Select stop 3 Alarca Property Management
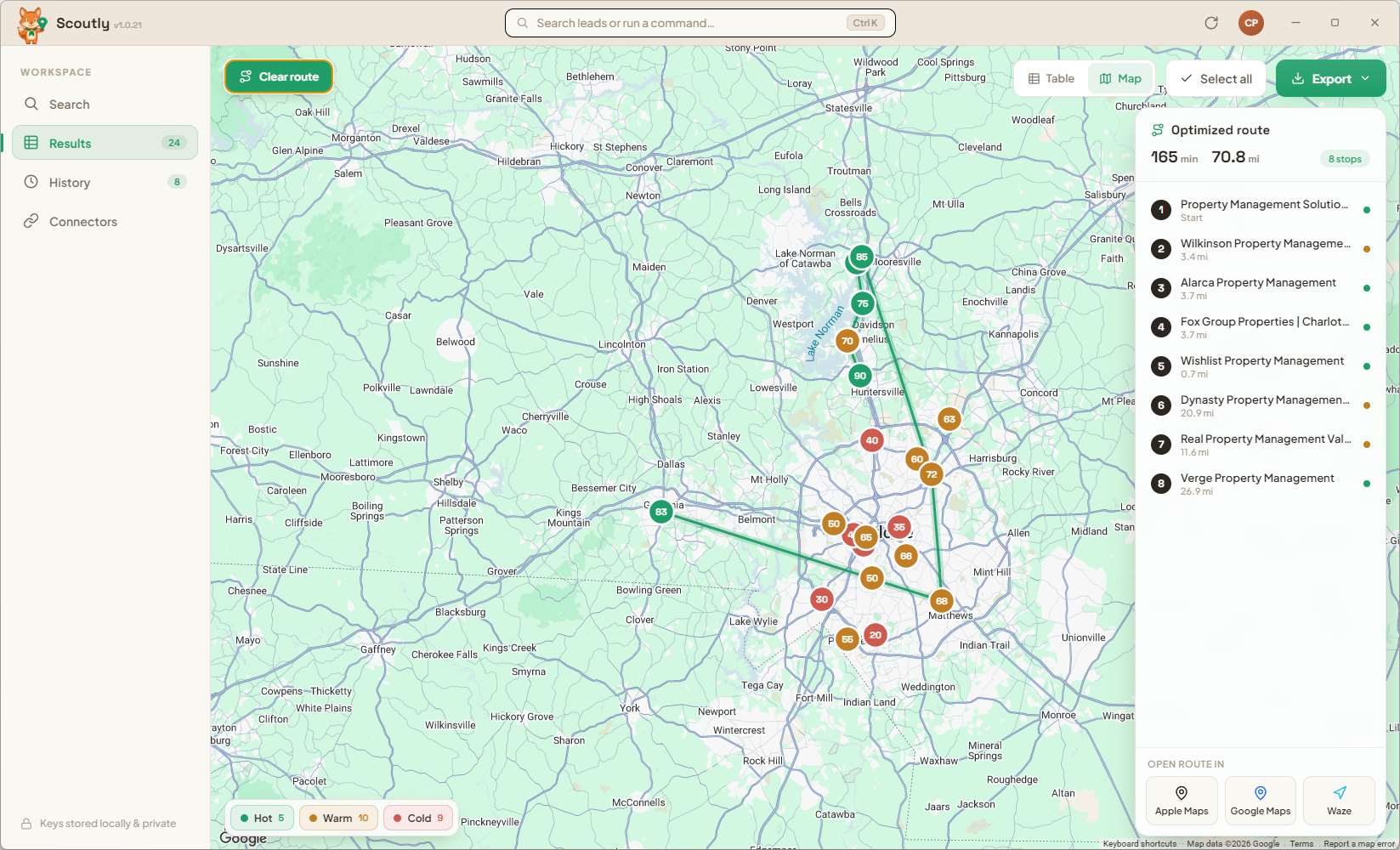The image size is (1400, 850). pyautogui.click(x=1261, y=288)
